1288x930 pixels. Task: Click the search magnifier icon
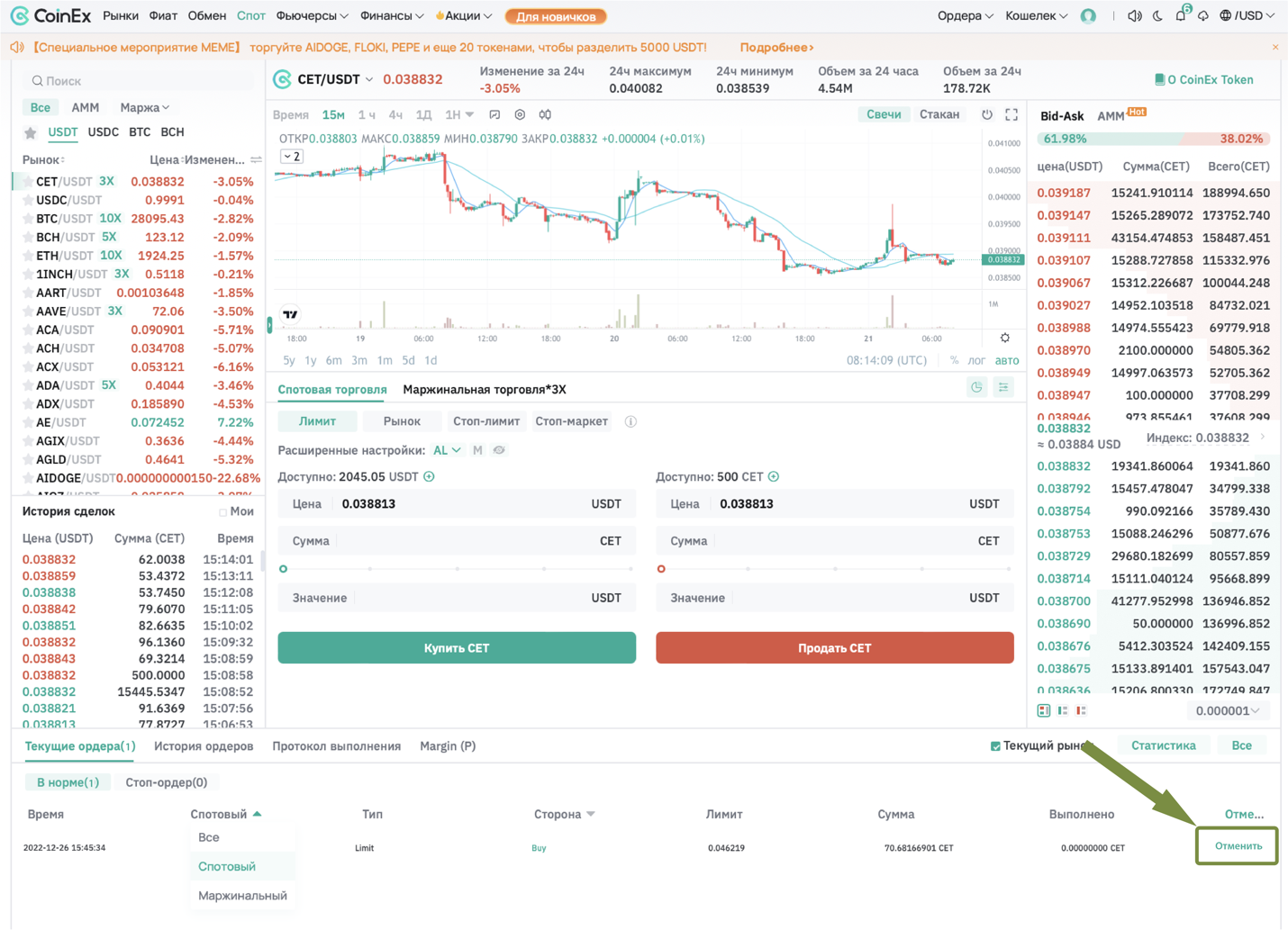pyautogui.click(x=37, y=81)
